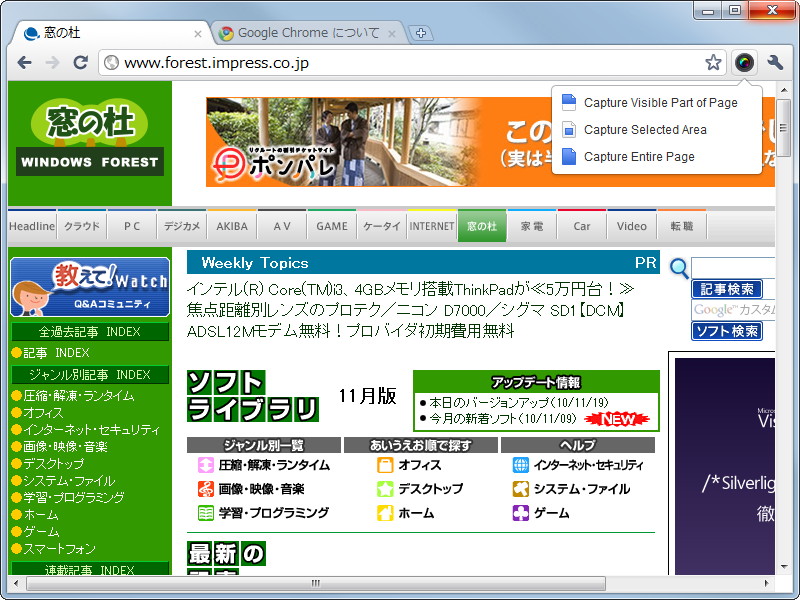Click the ADSL12Mモデム無料 topic link
This screenshot has height=600, width=800.
(x=350, y=331)
